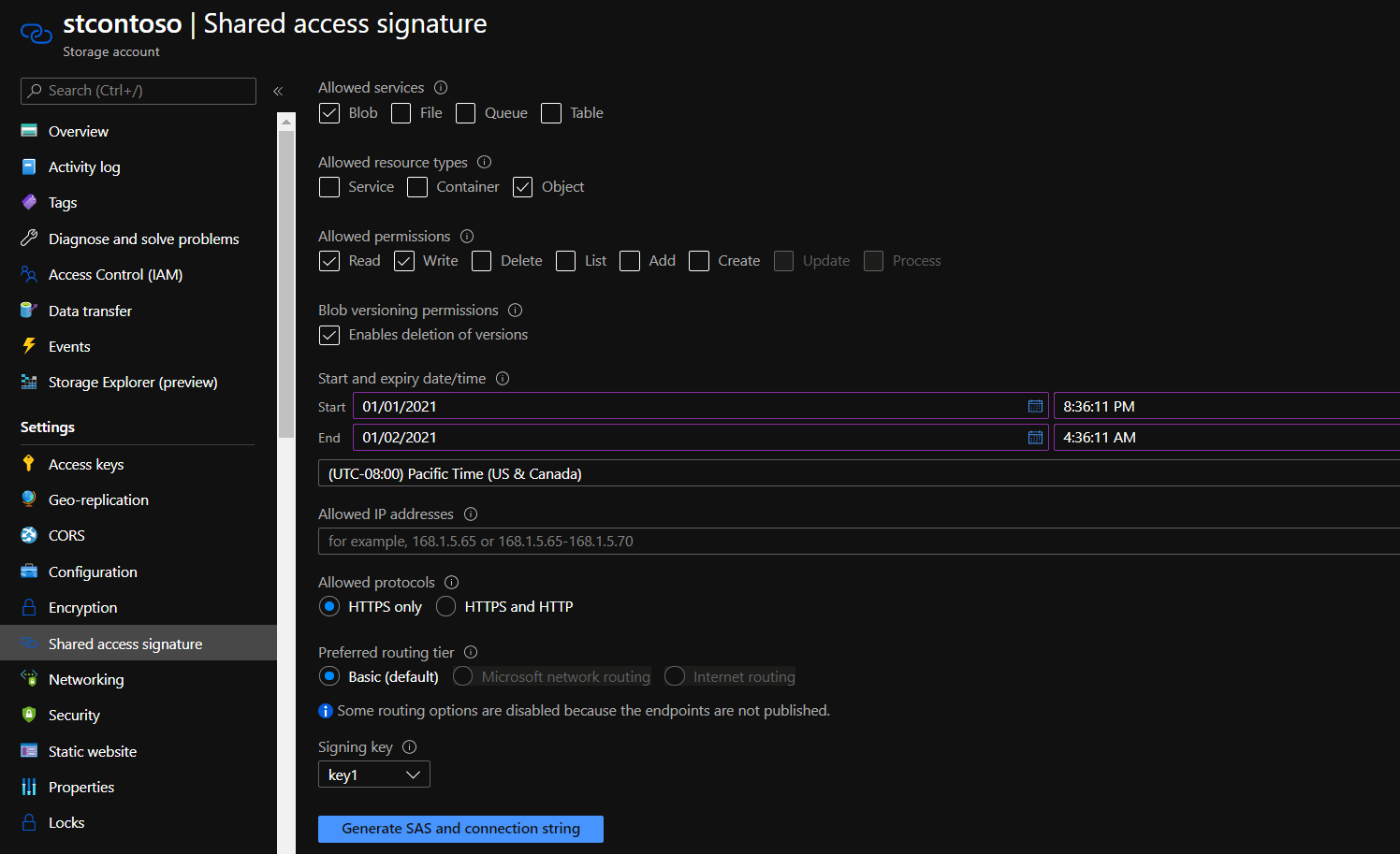Check the Create permission checkbox
This screenshot has height=854, width=1400.
point(699,261)
